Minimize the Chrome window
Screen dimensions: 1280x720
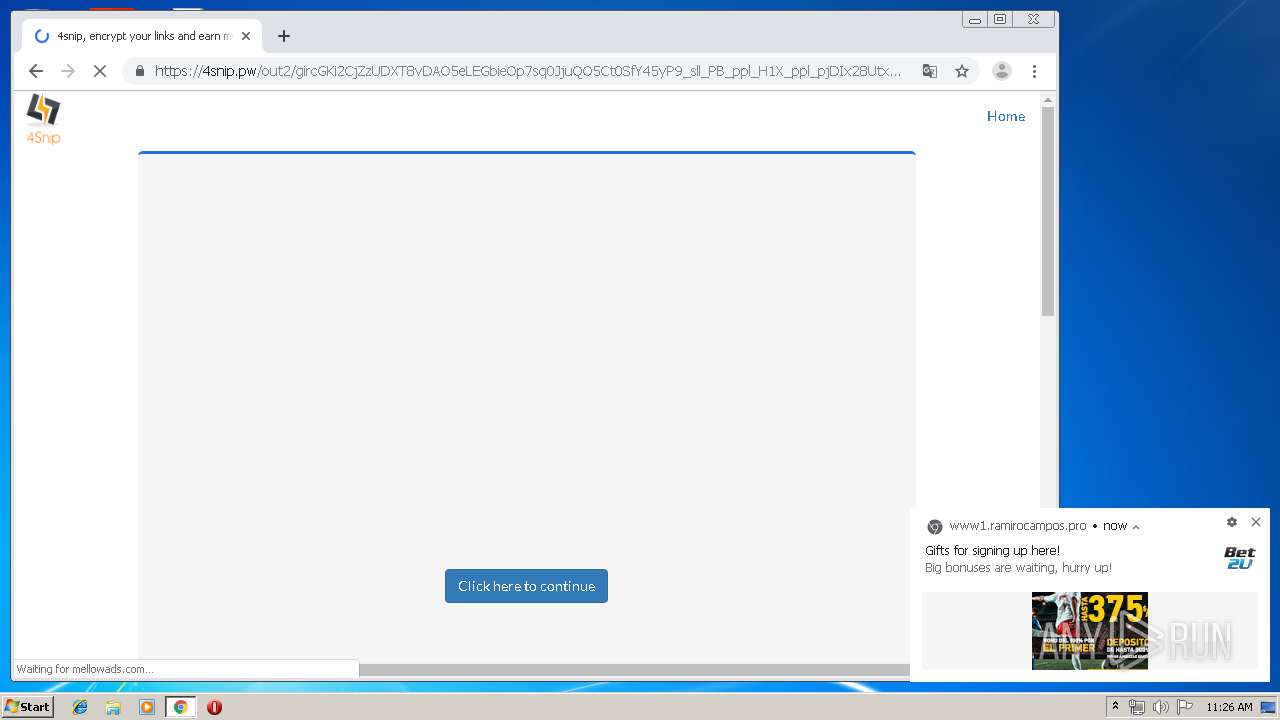[975, 19]
